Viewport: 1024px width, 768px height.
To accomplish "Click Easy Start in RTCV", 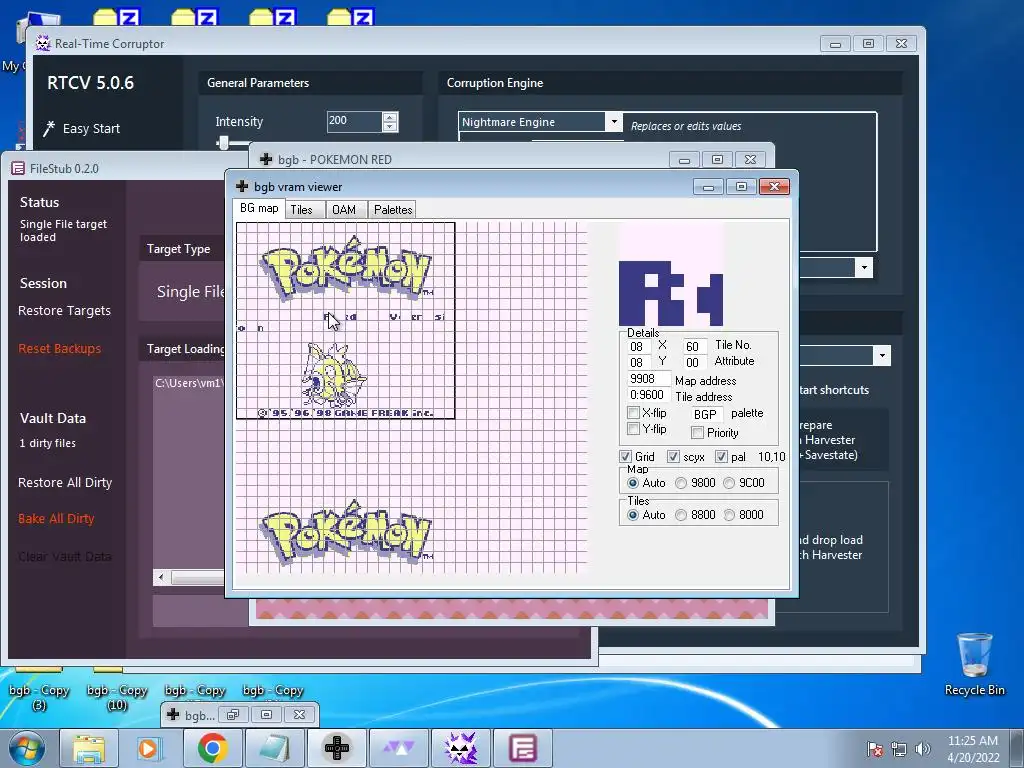I will (91, 129).
